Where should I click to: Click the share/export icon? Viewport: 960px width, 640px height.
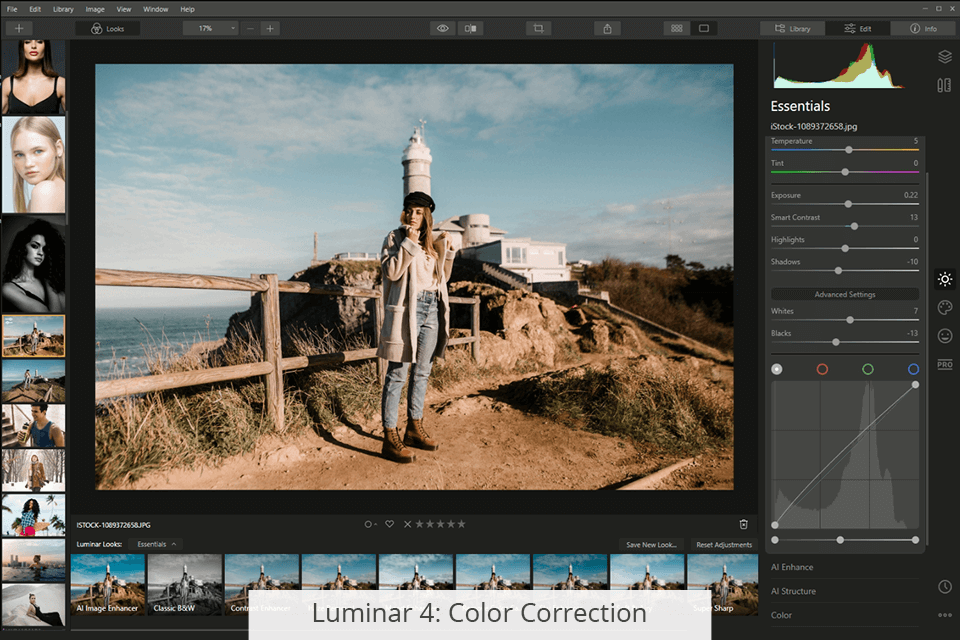click(x=607, y=28)
